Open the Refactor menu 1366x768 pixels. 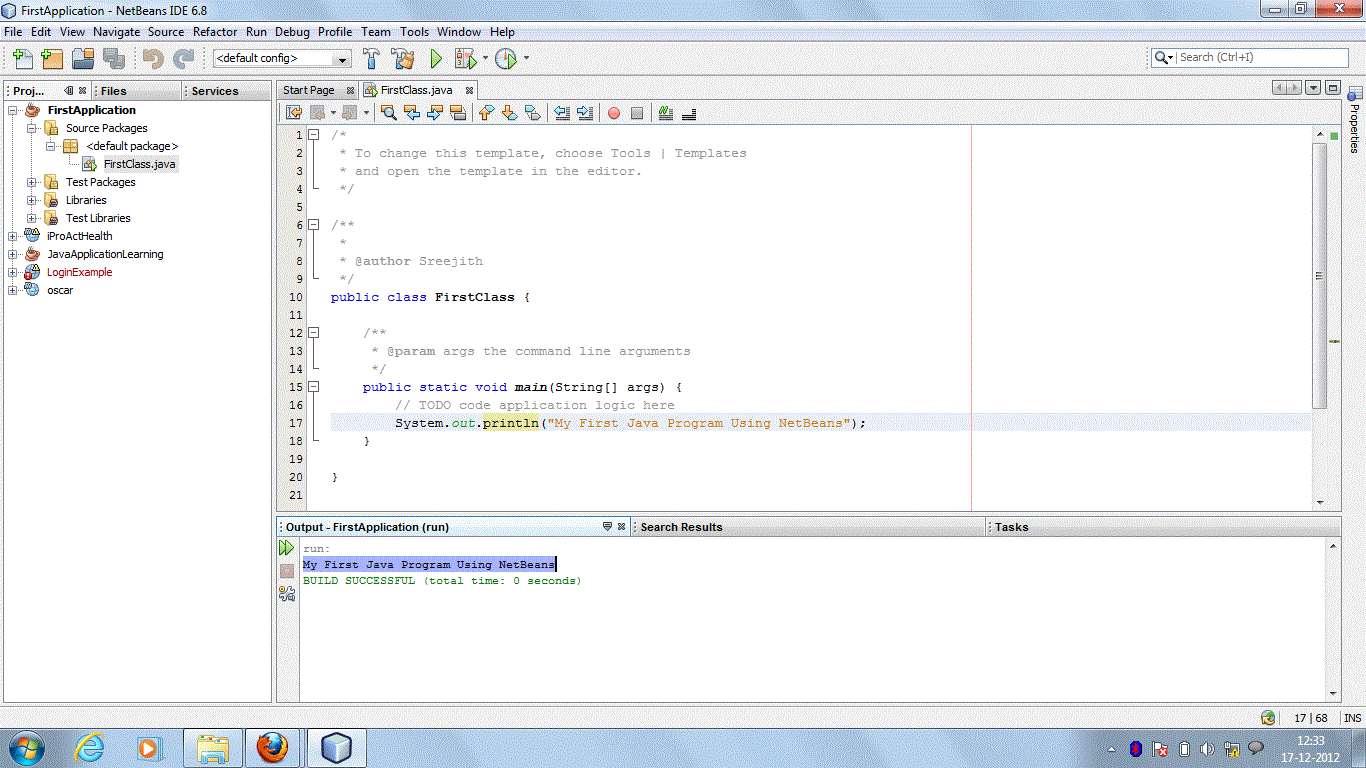pyautogui.click(x=215, y=32)
